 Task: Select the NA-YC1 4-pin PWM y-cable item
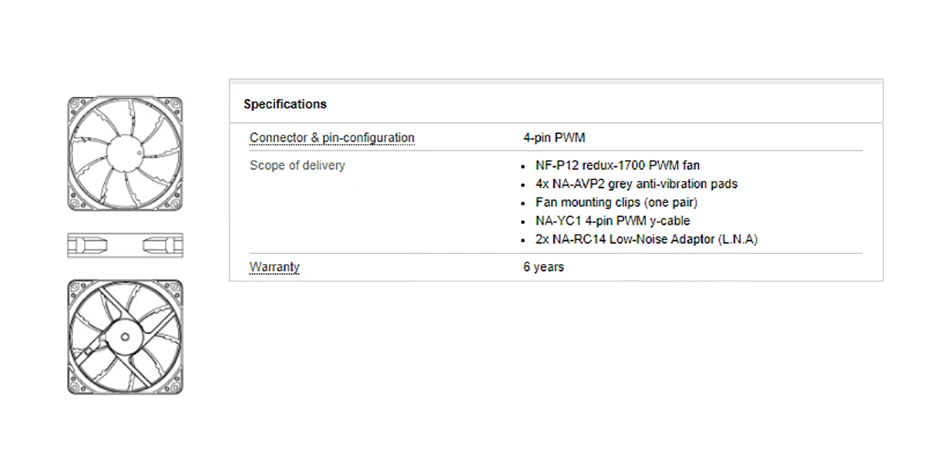(612, 220)
